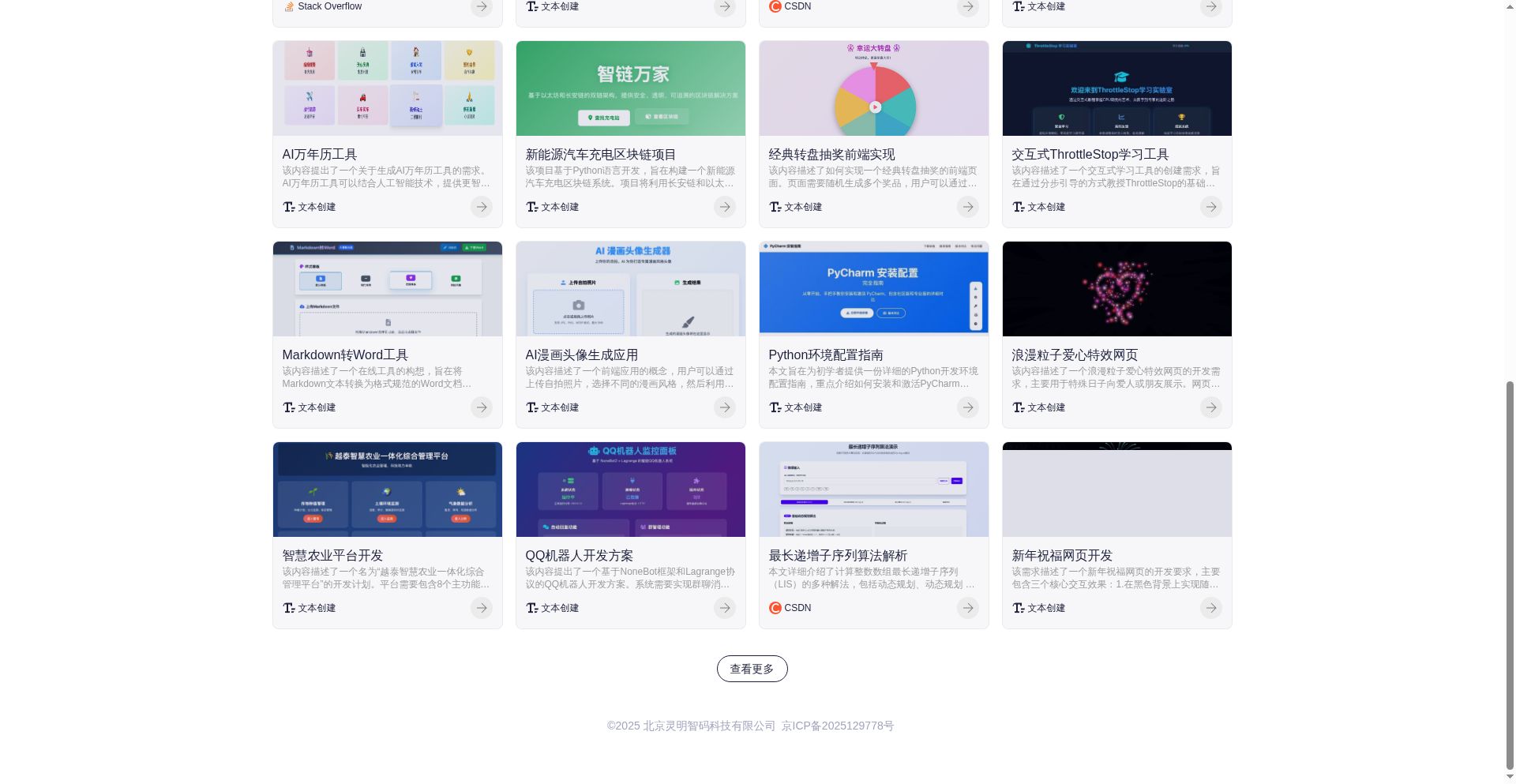Screen dimensions: 1516x784
Task: Click the CSDN icon on 最长递增子序列算法解析 card
Action: pyautogui.click(x=775, y=608)
